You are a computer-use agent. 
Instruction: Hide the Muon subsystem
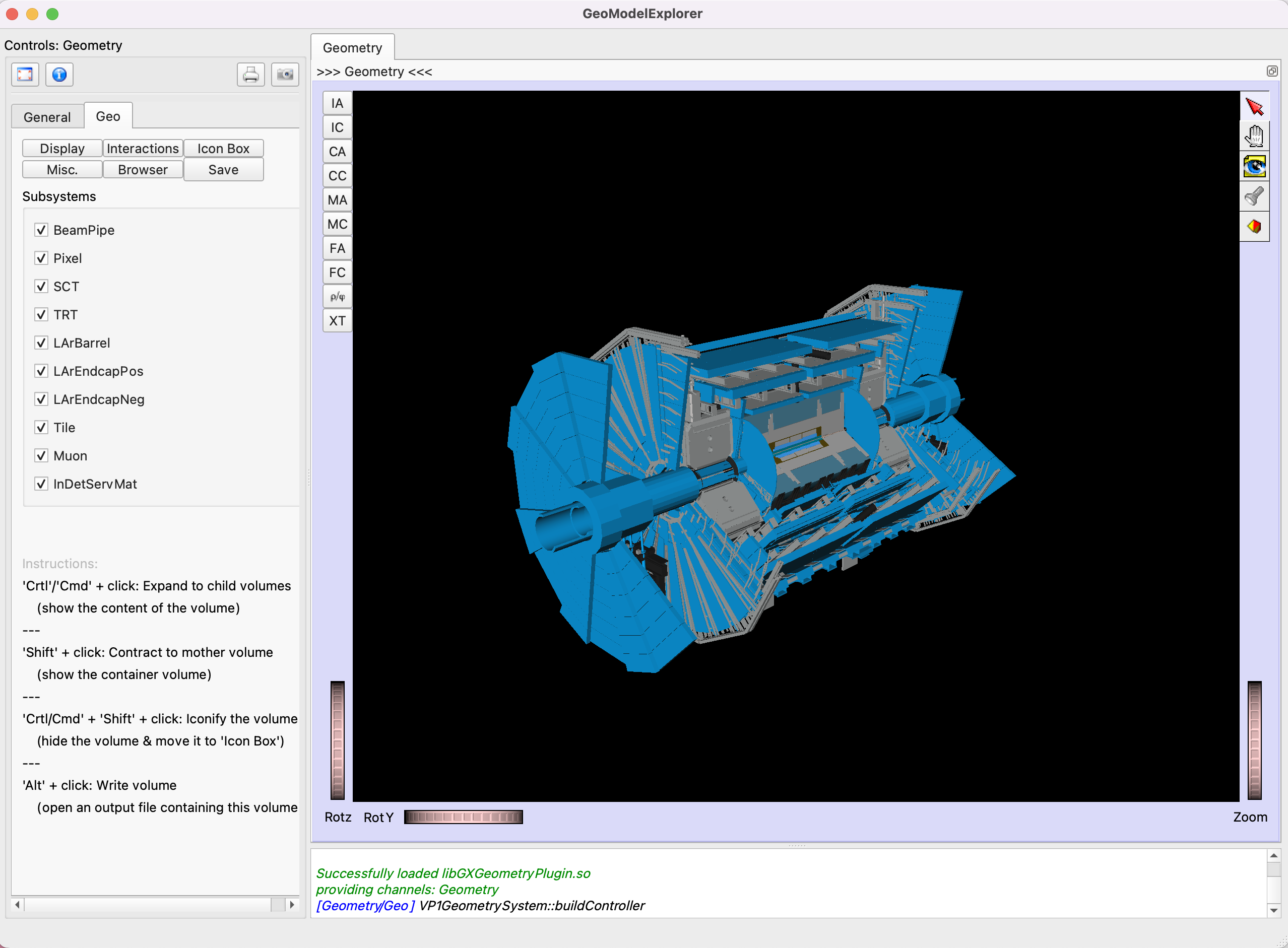41,456
